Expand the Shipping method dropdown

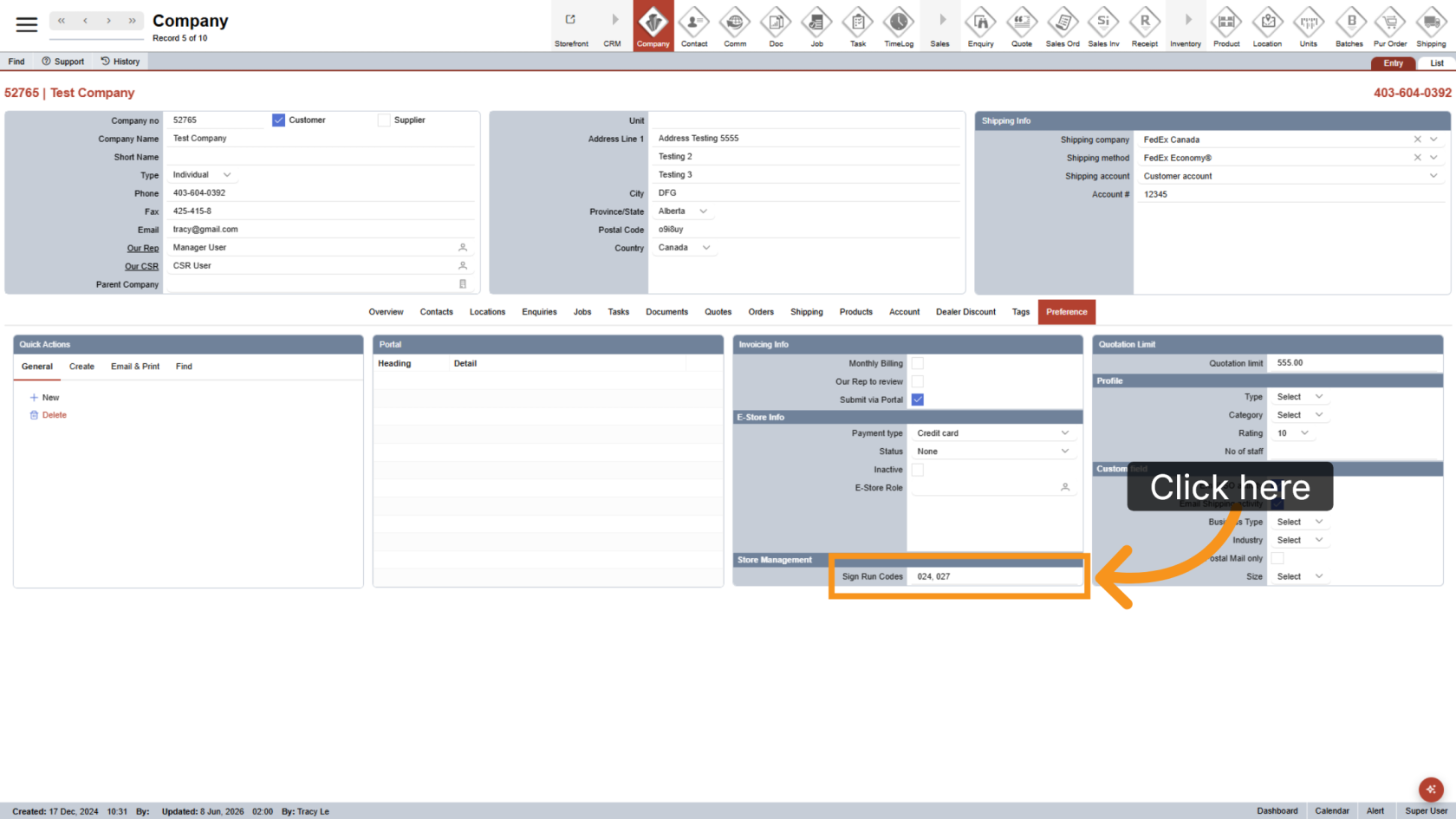click(x=1433, y=158)
